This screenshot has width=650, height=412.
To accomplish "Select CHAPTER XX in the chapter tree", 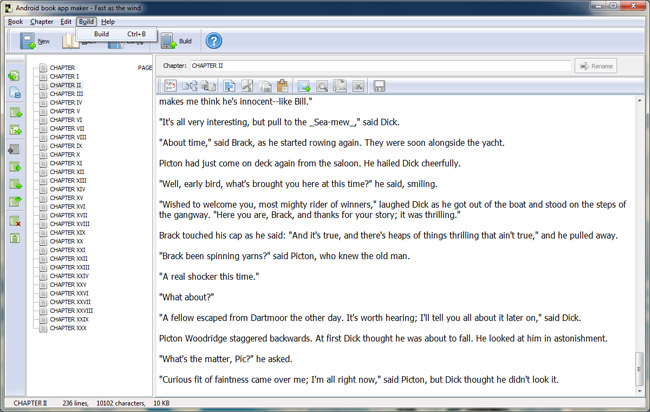I will pyautogui.click(x=66, y=241).
